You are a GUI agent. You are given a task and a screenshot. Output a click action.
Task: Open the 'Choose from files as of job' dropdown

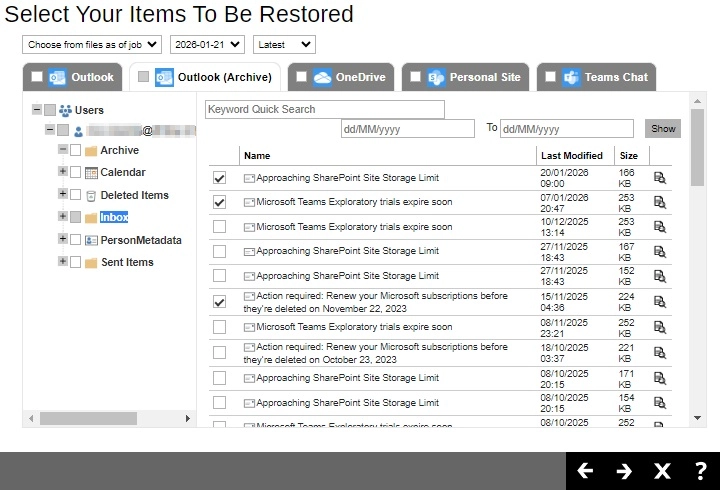pos(91,45)
